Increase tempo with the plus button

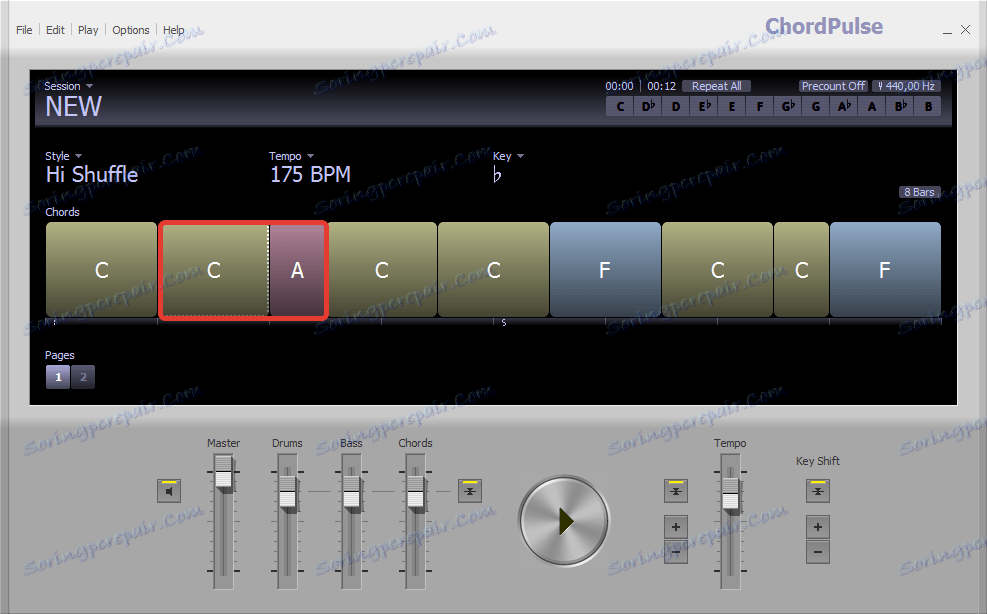(675, 526)
